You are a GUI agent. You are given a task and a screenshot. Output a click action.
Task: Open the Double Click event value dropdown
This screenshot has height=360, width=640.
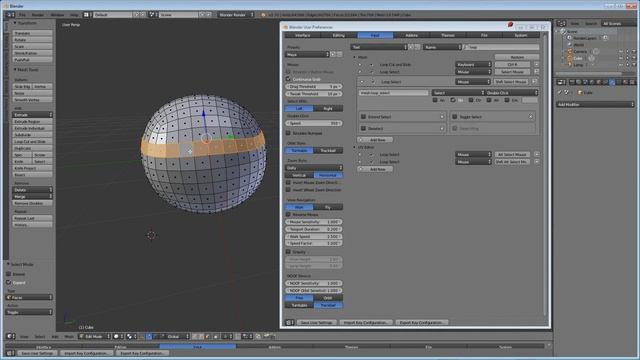tap(511, 93)
